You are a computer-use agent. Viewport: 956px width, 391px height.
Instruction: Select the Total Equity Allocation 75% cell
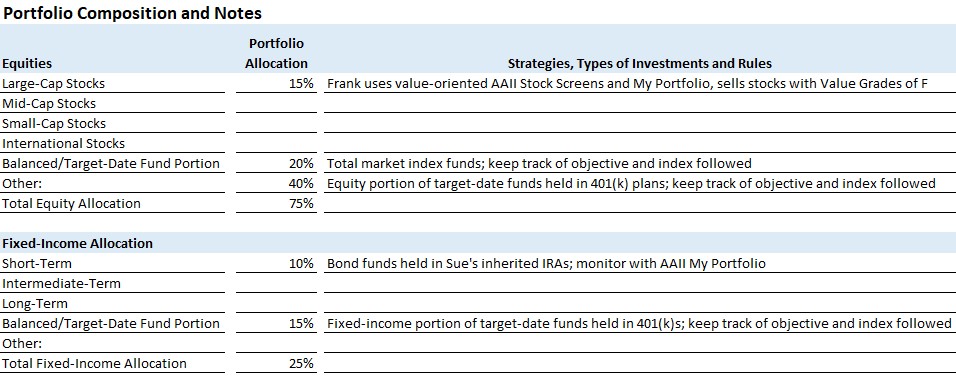[x=276, y=204]
